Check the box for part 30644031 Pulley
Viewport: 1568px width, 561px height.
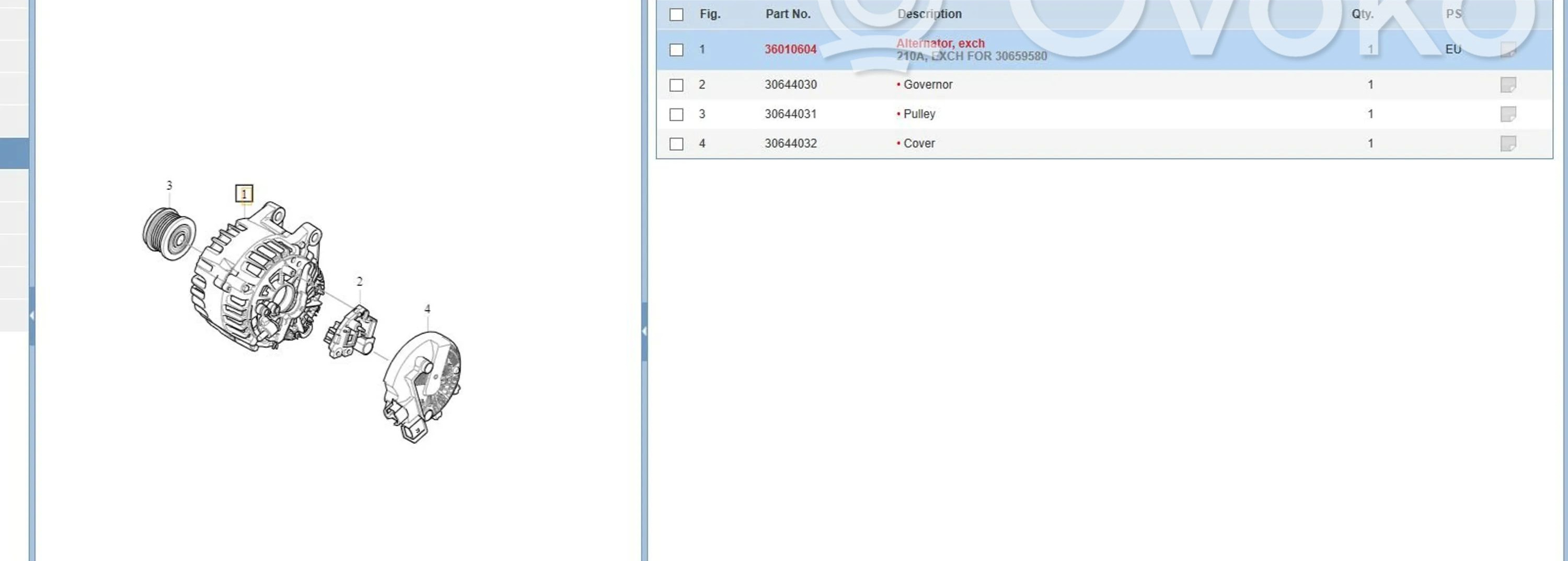tap(676, 115)
